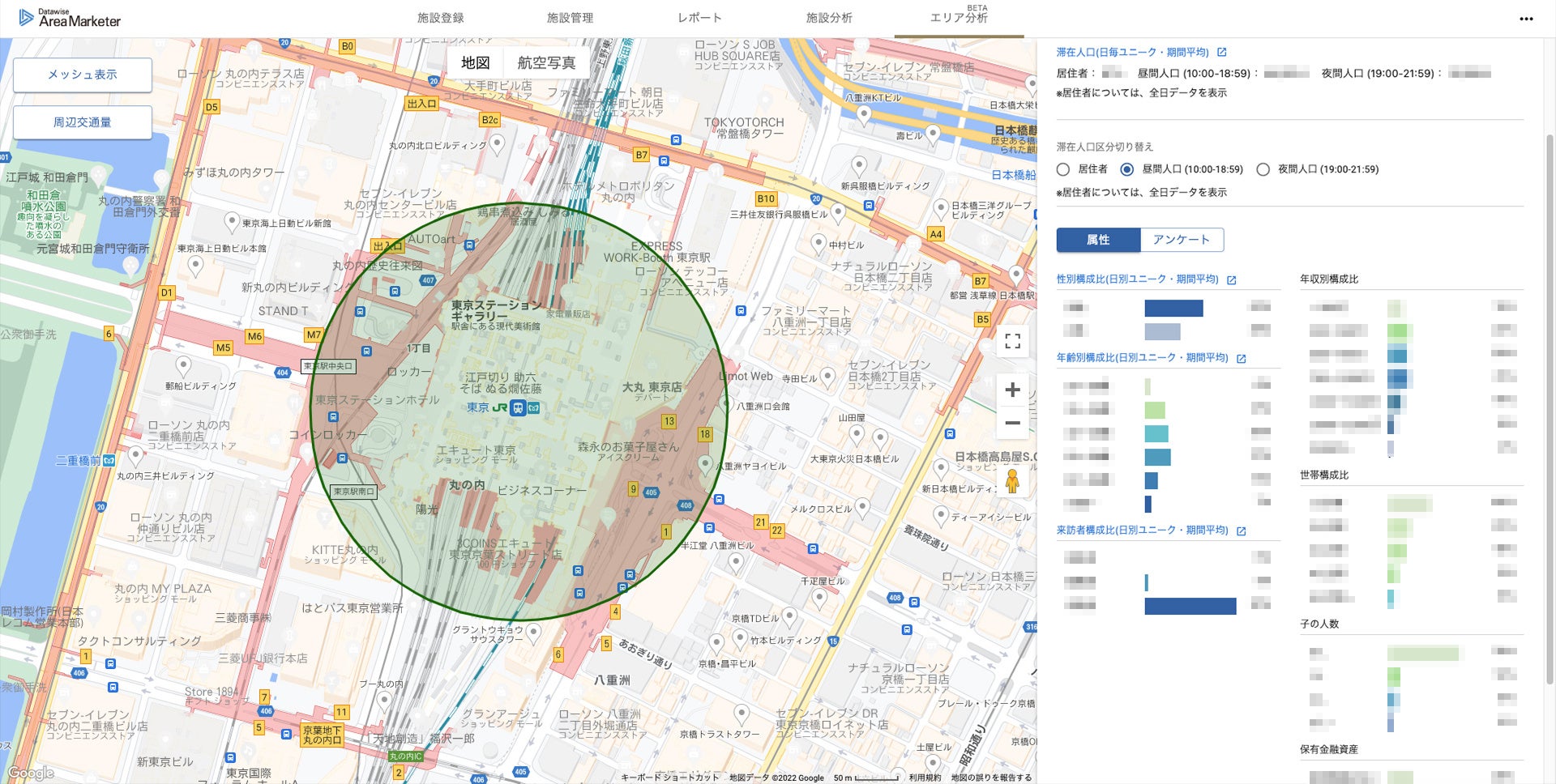Open the 施設分析 menu
Image resolution: width=1556 pixels, height=784 pixels.
click(x=829, y=18)
